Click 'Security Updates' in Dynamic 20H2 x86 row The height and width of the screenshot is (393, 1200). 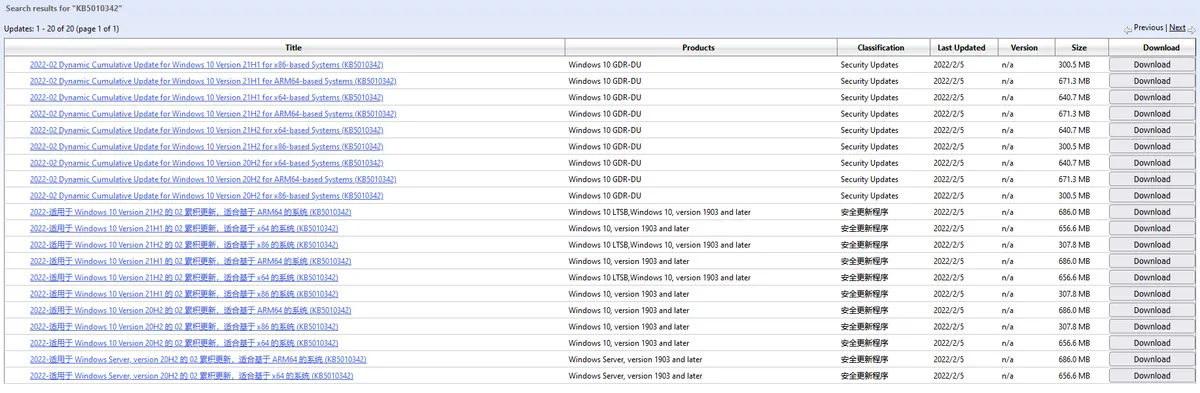point(869,196)
